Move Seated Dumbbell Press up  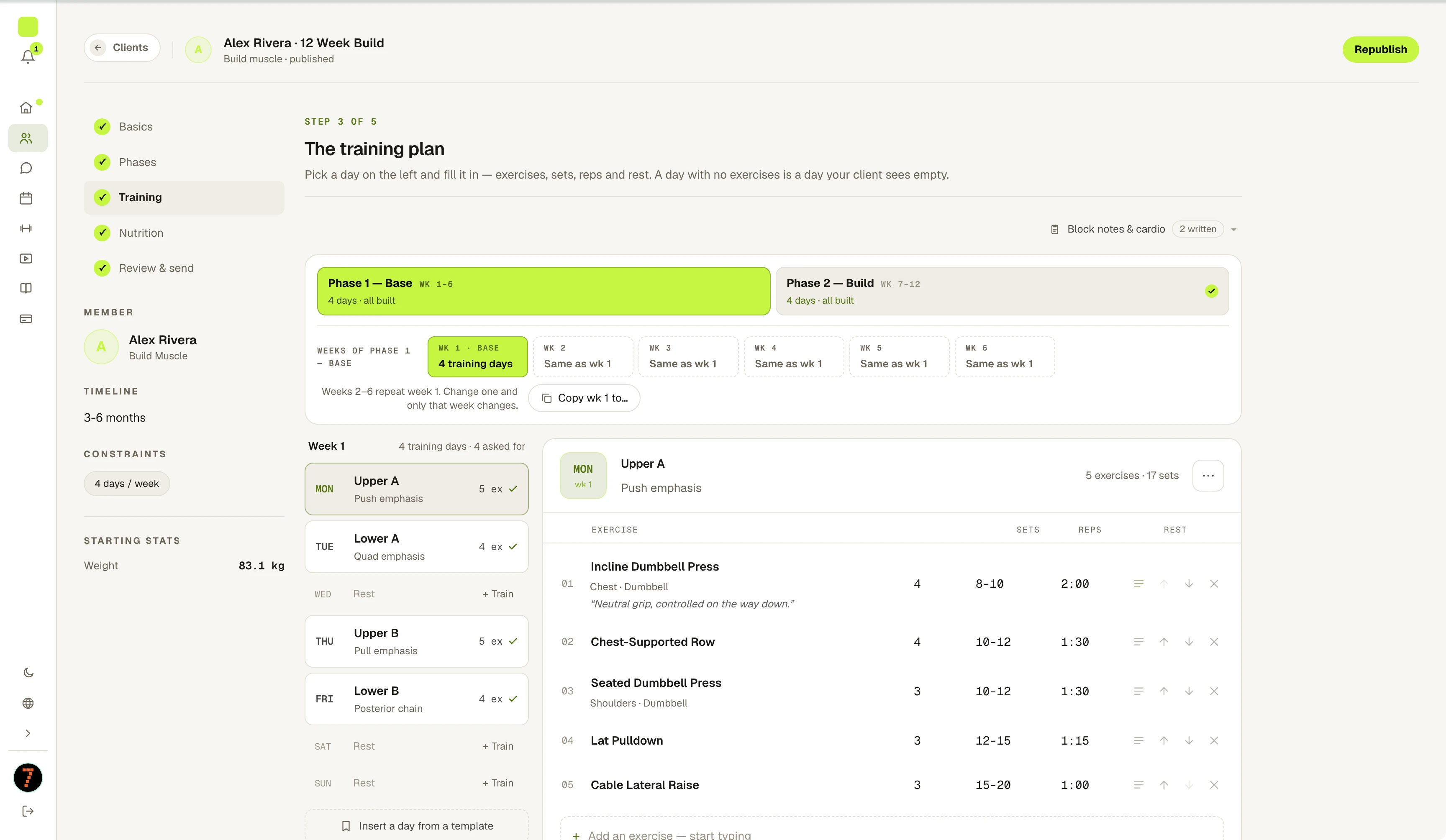click(x=1164, y=691)
